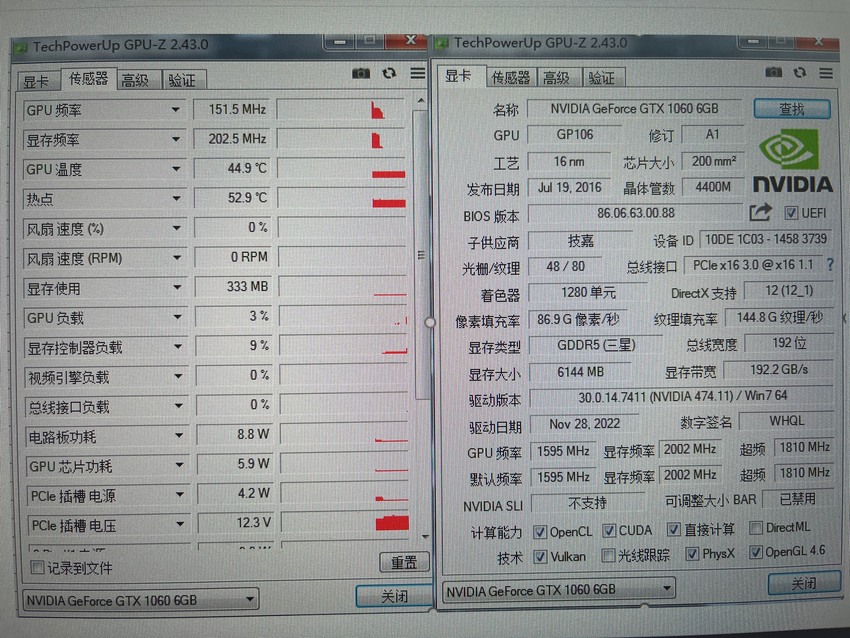Open the 热点 sensor dropdown
This screenshot has width=850, height=638.
pos(177,198)
